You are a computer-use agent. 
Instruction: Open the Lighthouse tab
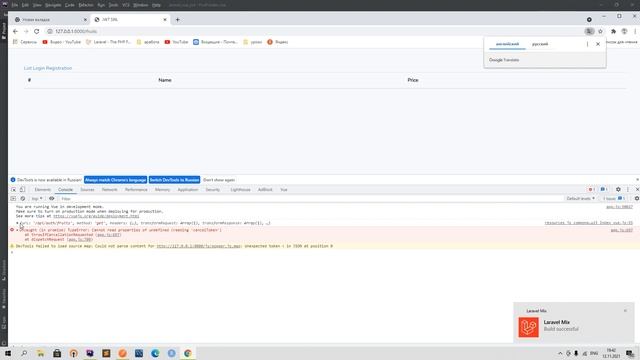point(240,190)
